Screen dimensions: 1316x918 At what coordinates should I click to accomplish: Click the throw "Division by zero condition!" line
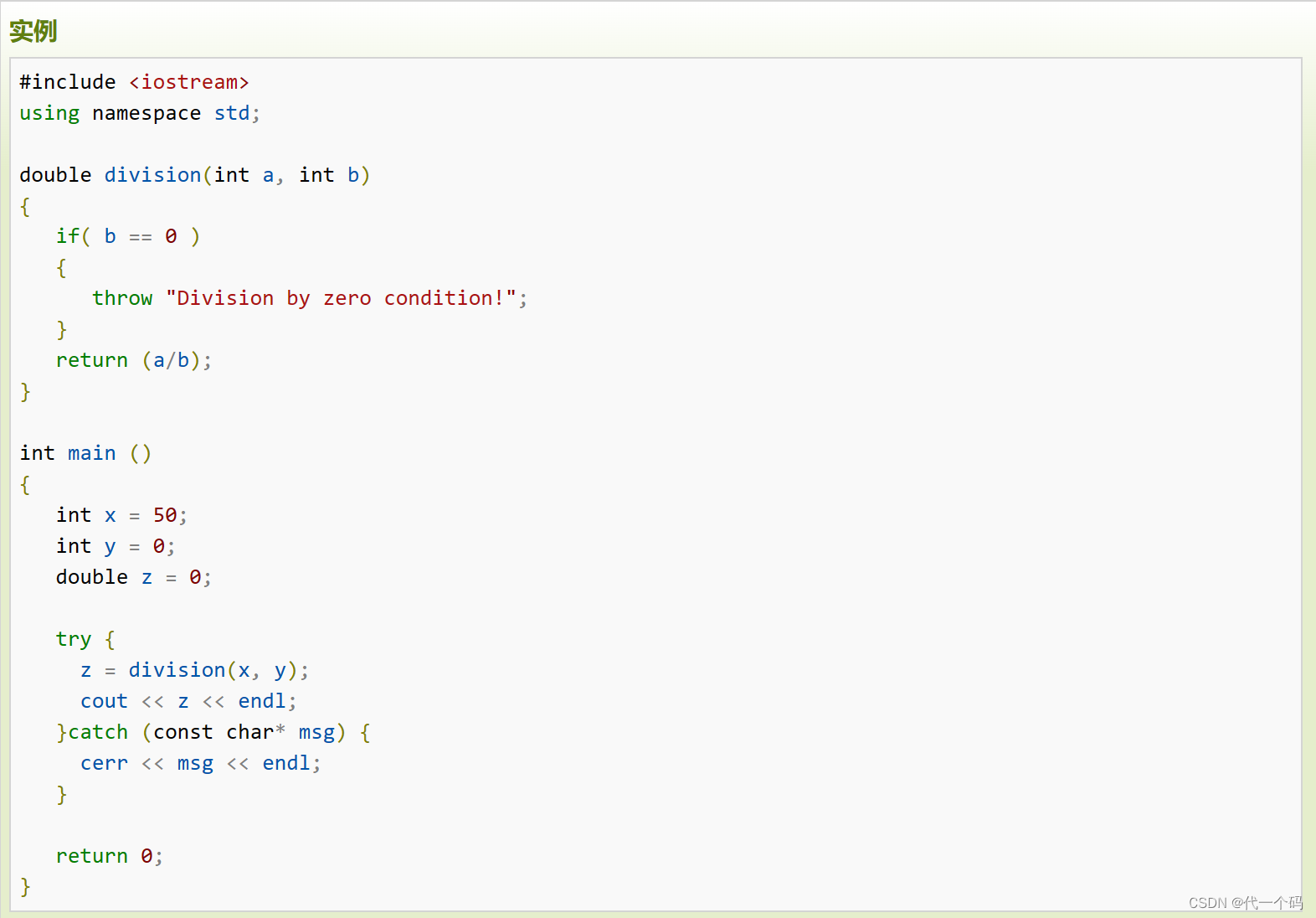coord(310,298)
